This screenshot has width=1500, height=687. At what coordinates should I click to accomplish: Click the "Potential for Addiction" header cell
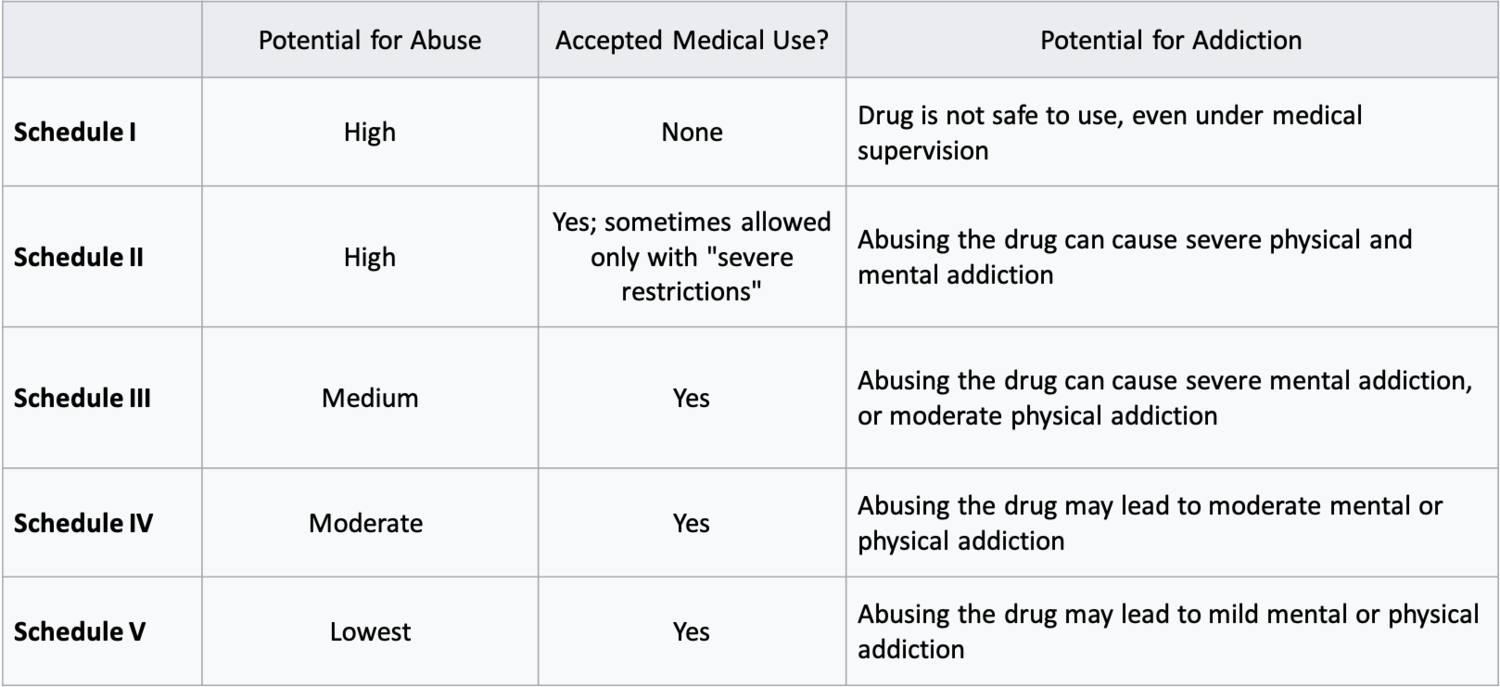1171,41
